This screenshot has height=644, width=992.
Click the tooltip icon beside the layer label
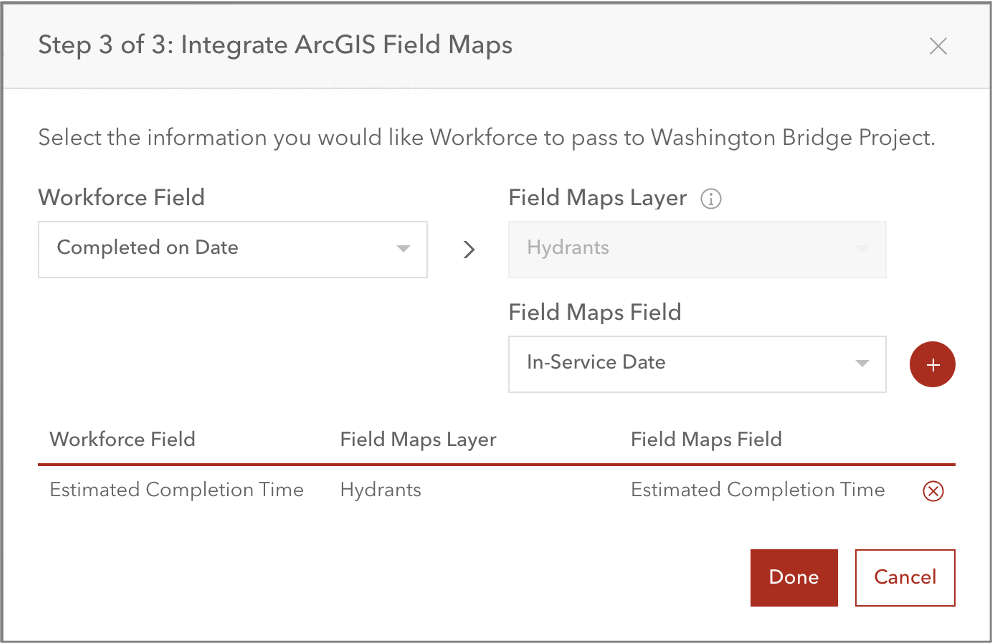point(710,198)
